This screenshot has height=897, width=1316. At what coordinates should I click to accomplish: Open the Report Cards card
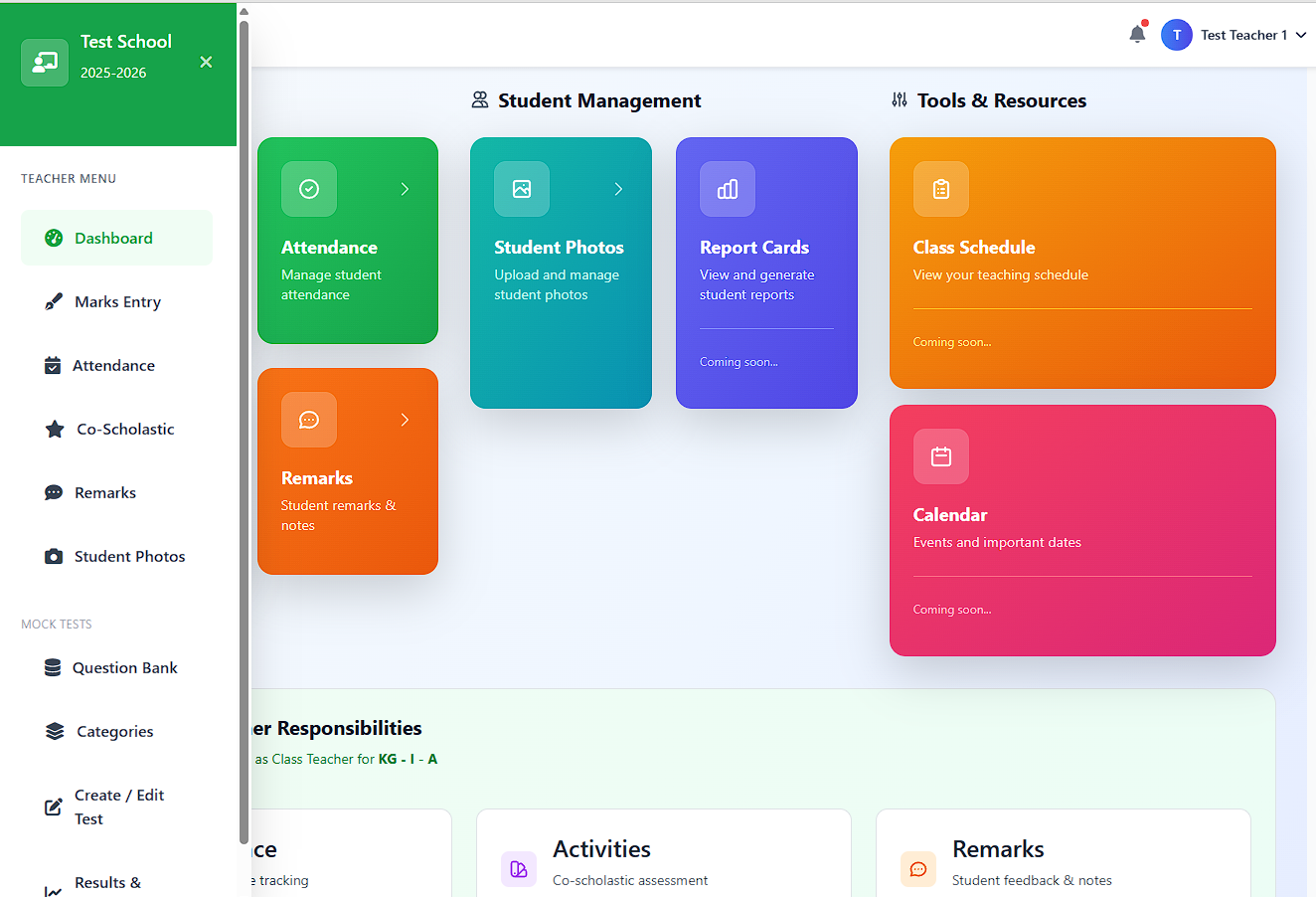tap(765, 272)
